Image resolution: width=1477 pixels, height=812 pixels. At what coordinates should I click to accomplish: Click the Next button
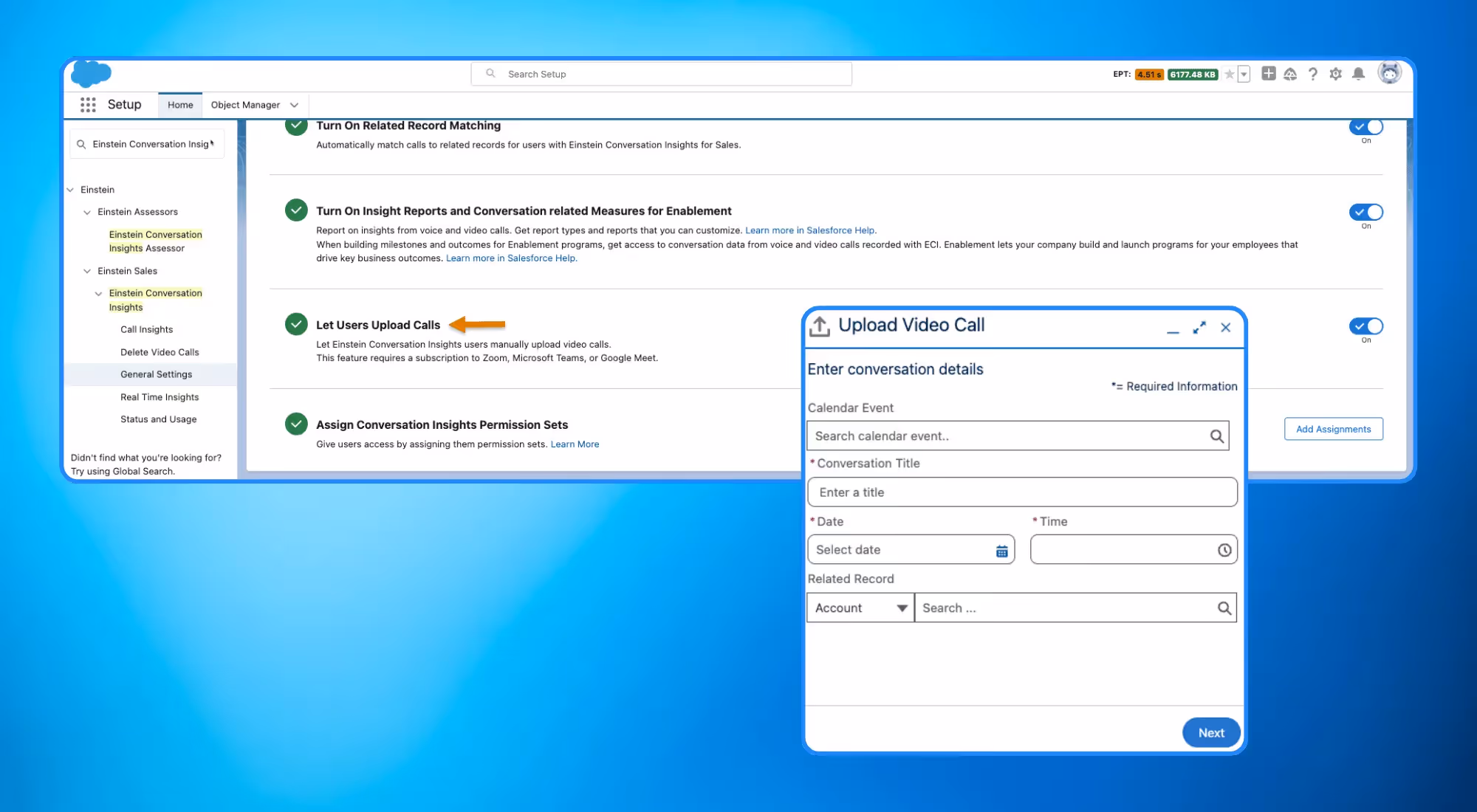[x=1211, y=732]
